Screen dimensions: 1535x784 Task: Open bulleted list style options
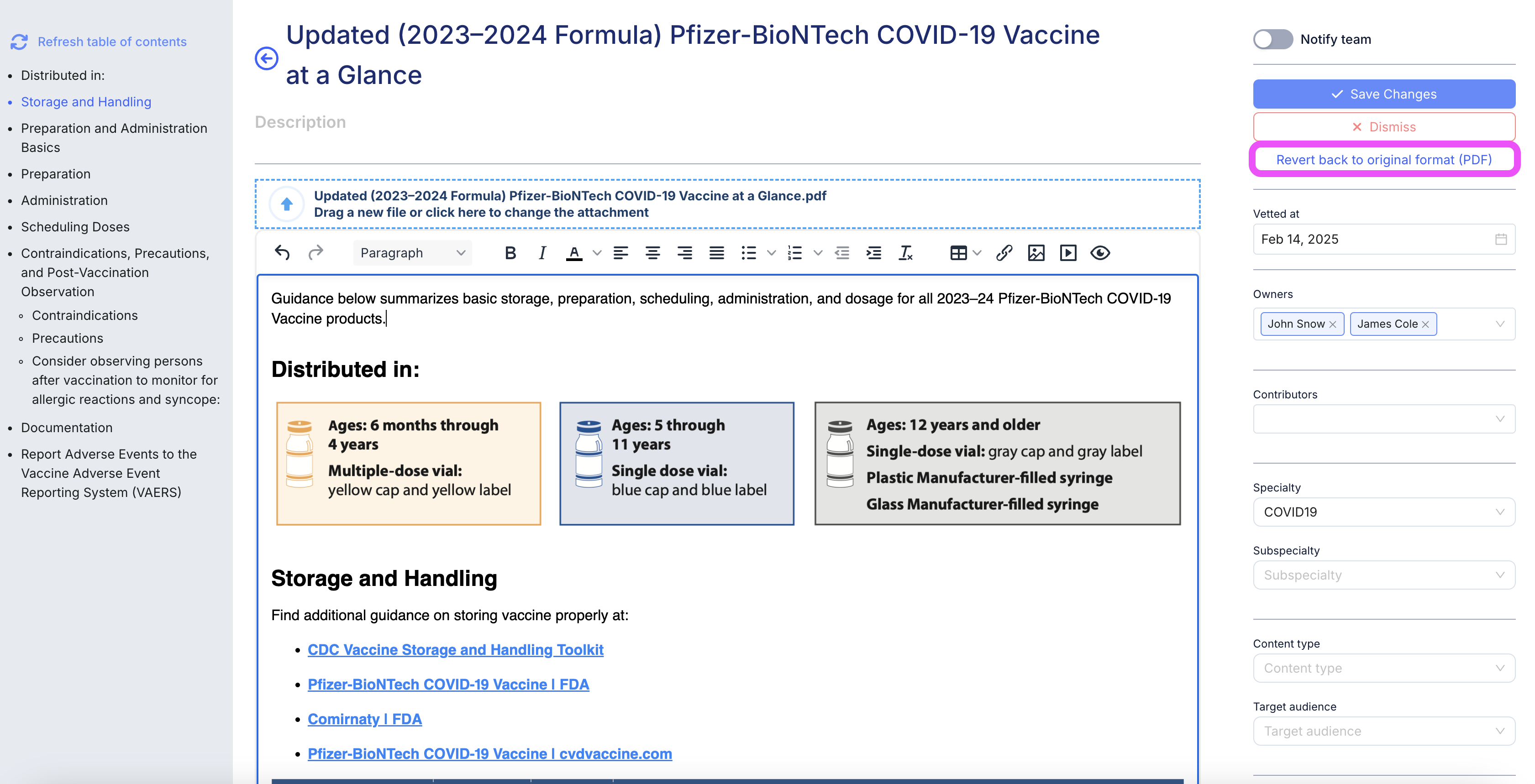pos(771,253)
